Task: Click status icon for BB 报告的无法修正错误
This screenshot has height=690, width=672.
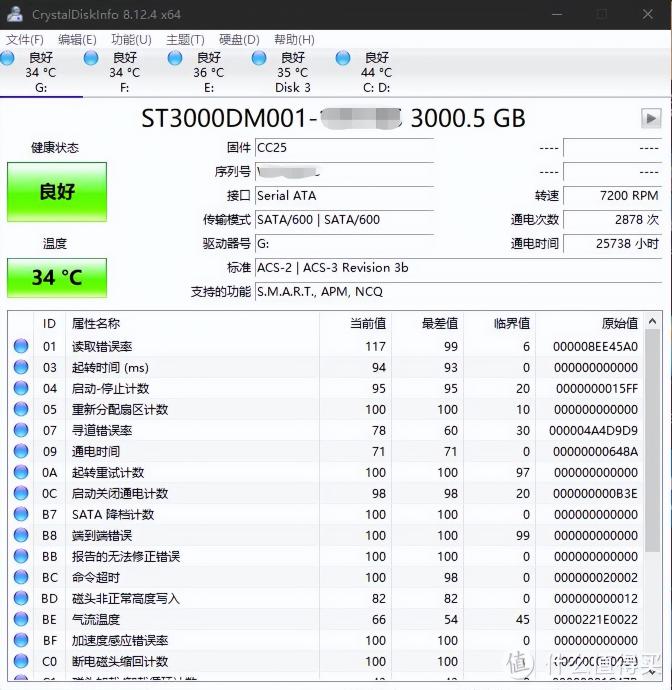Action: pos(21,556)
